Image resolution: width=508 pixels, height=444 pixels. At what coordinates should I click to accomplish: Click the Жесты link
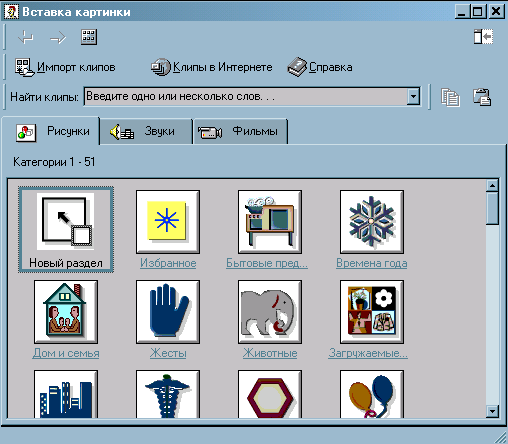point(168,353)
